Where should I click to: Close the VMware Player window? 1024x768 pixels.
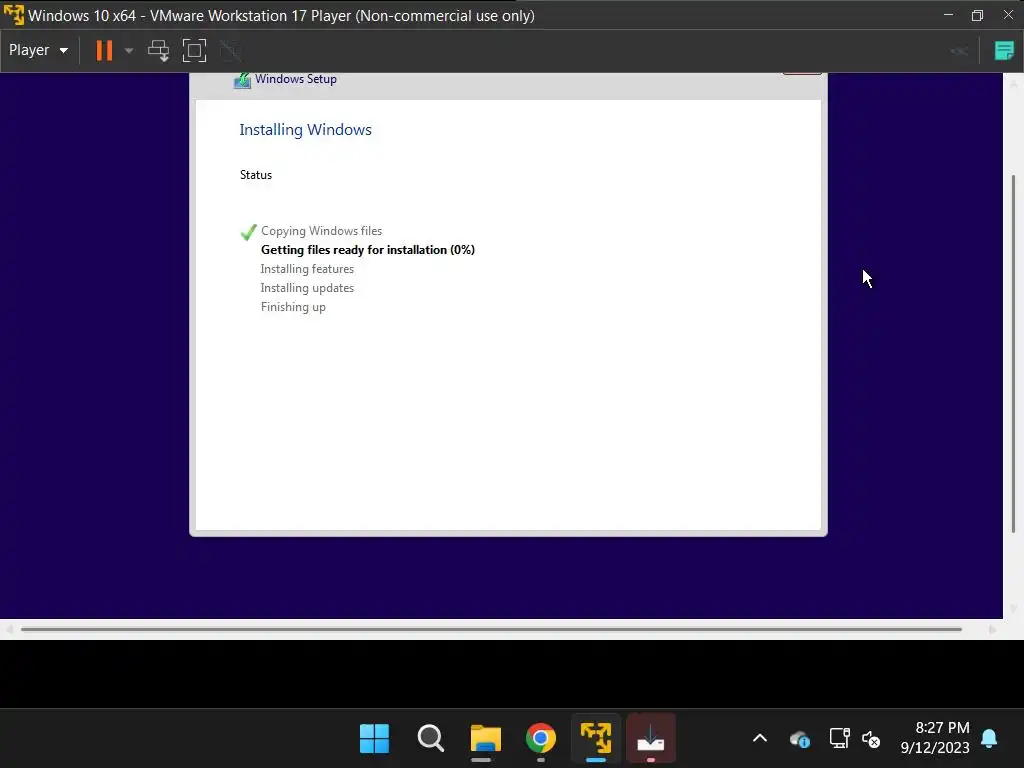pos(1008,14)
